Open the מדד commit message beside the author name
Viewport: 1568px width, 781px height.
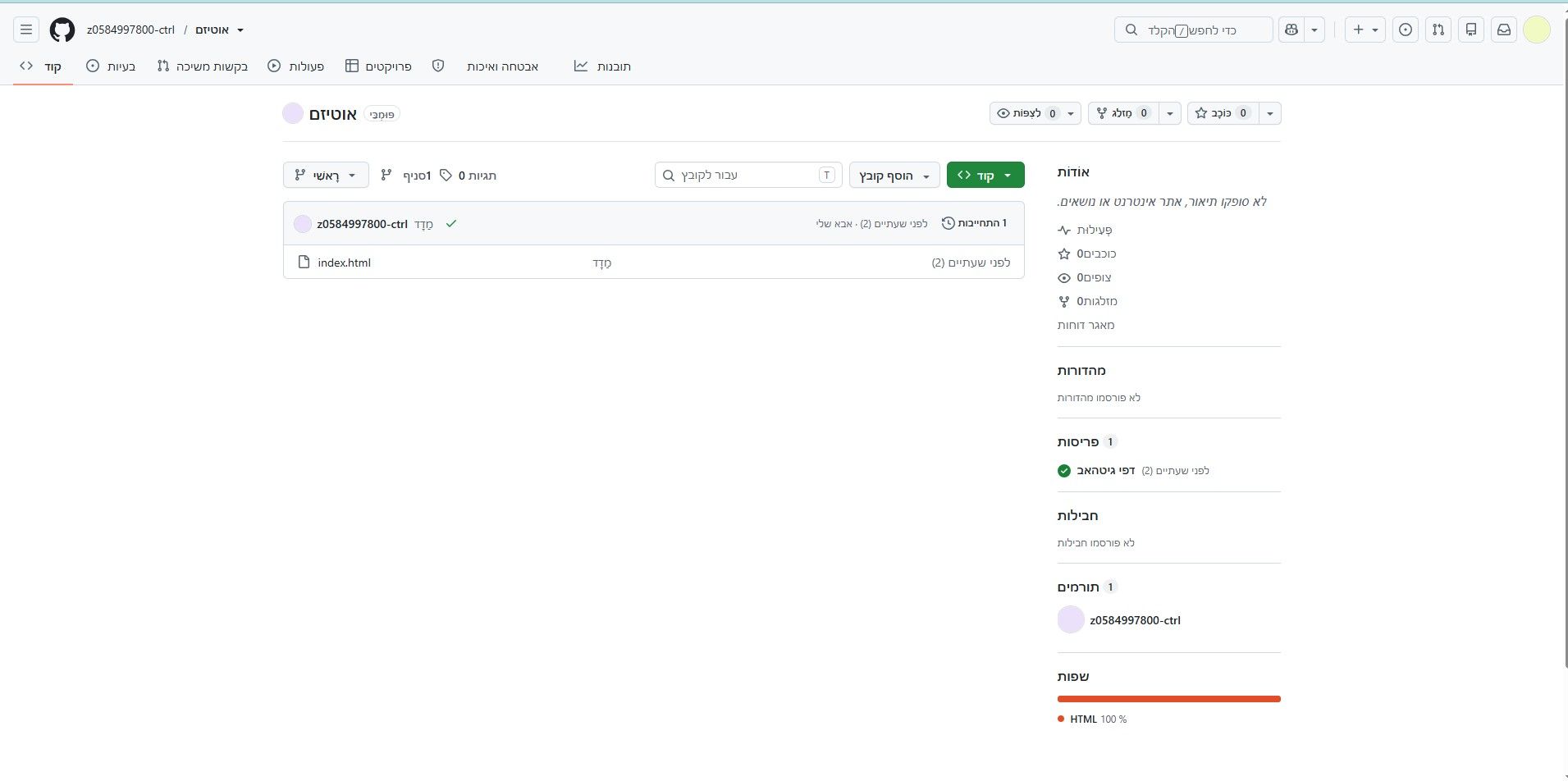click(423, 224)
